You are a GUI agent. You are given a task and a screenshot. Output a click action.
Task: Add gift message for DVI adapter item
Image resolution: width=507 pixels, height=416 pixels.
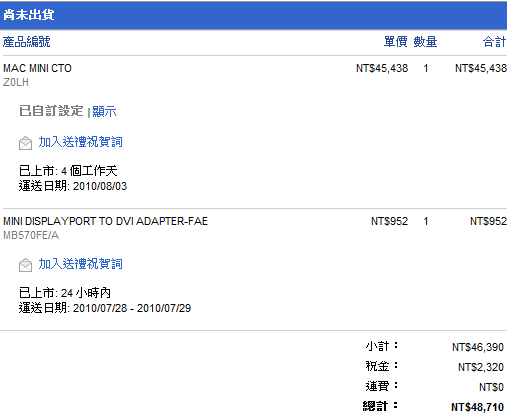coord(80,264)
